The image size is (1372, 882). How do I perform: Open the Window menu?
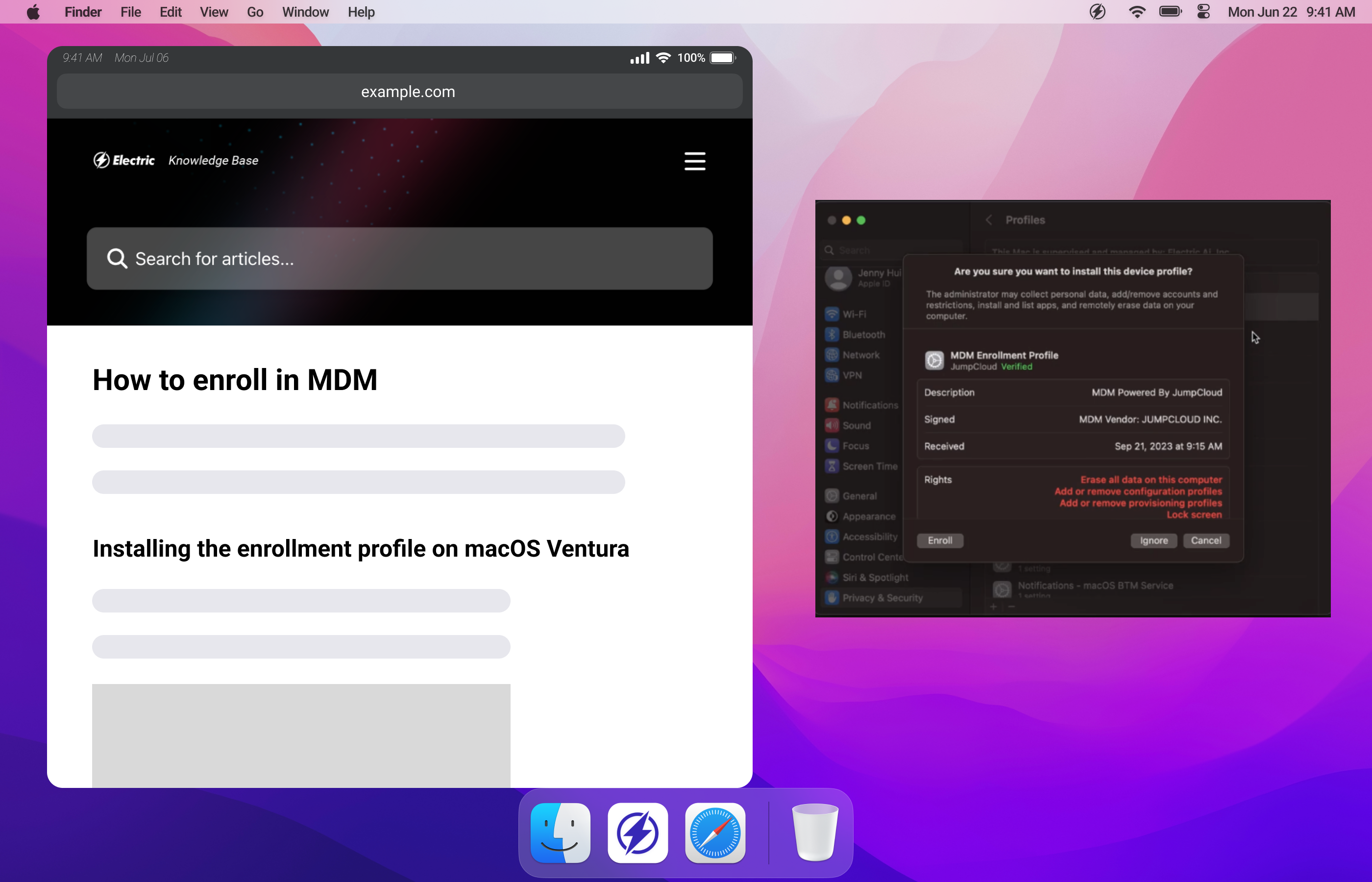click(305, 12)
